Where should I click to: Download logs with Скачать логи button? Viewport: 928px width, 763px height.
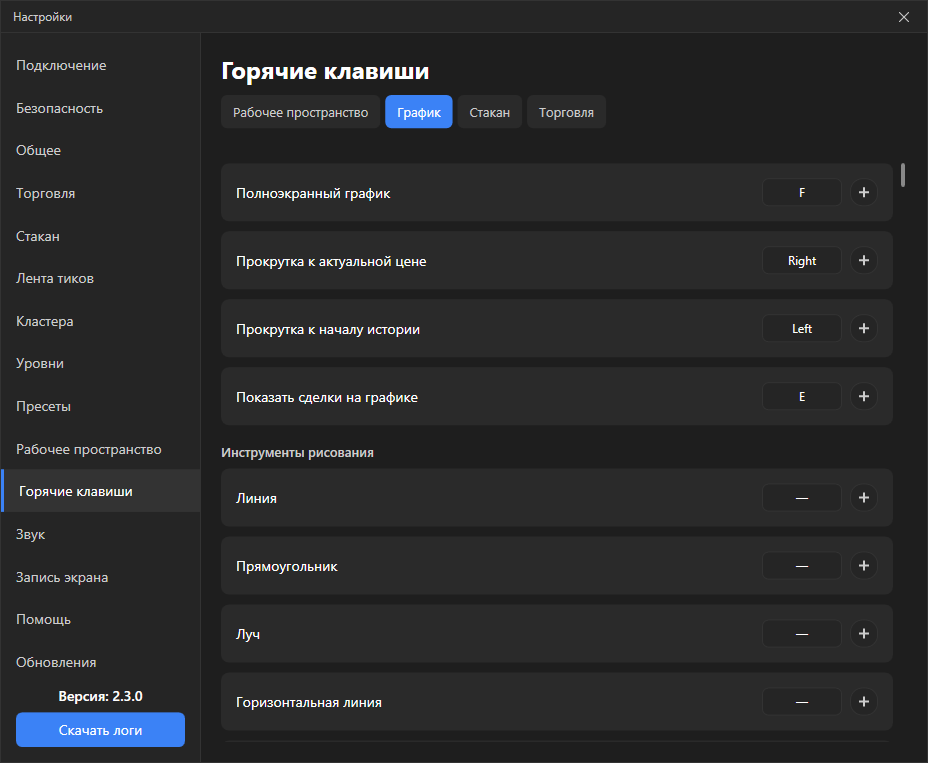point(101,730)
